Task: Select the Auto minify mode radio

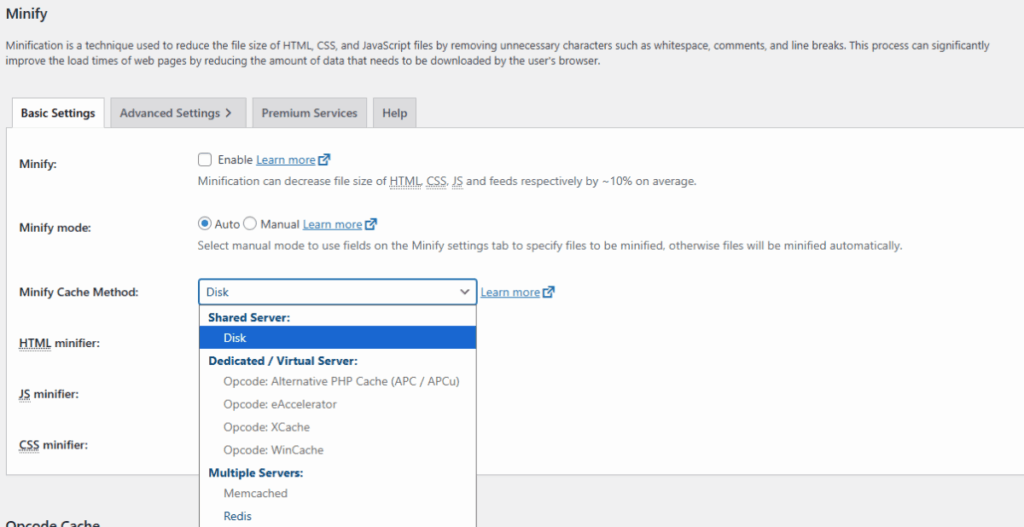Action: coord(205,224)
